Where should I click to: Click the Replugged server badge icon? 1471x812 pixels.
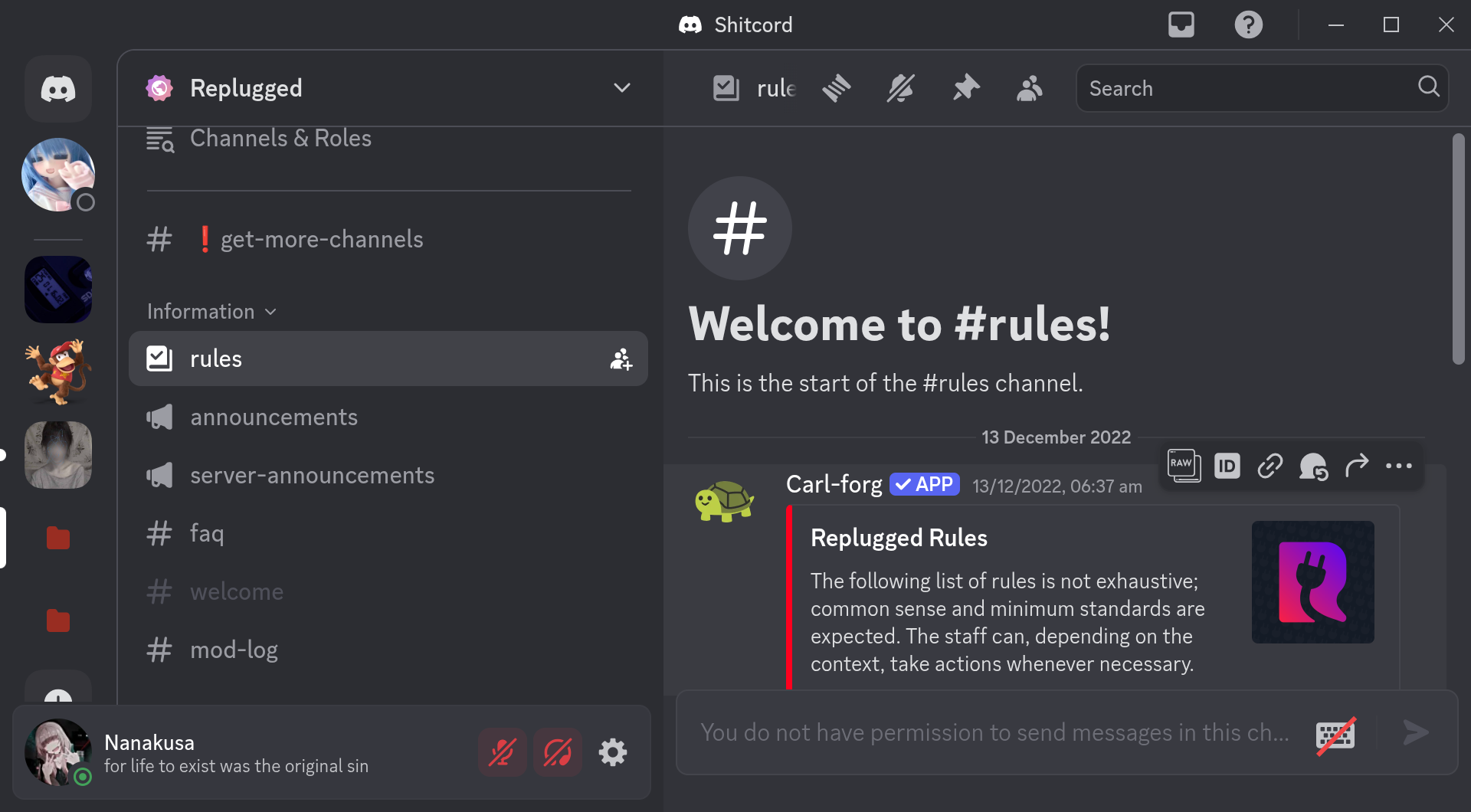(x=159, y=88)
